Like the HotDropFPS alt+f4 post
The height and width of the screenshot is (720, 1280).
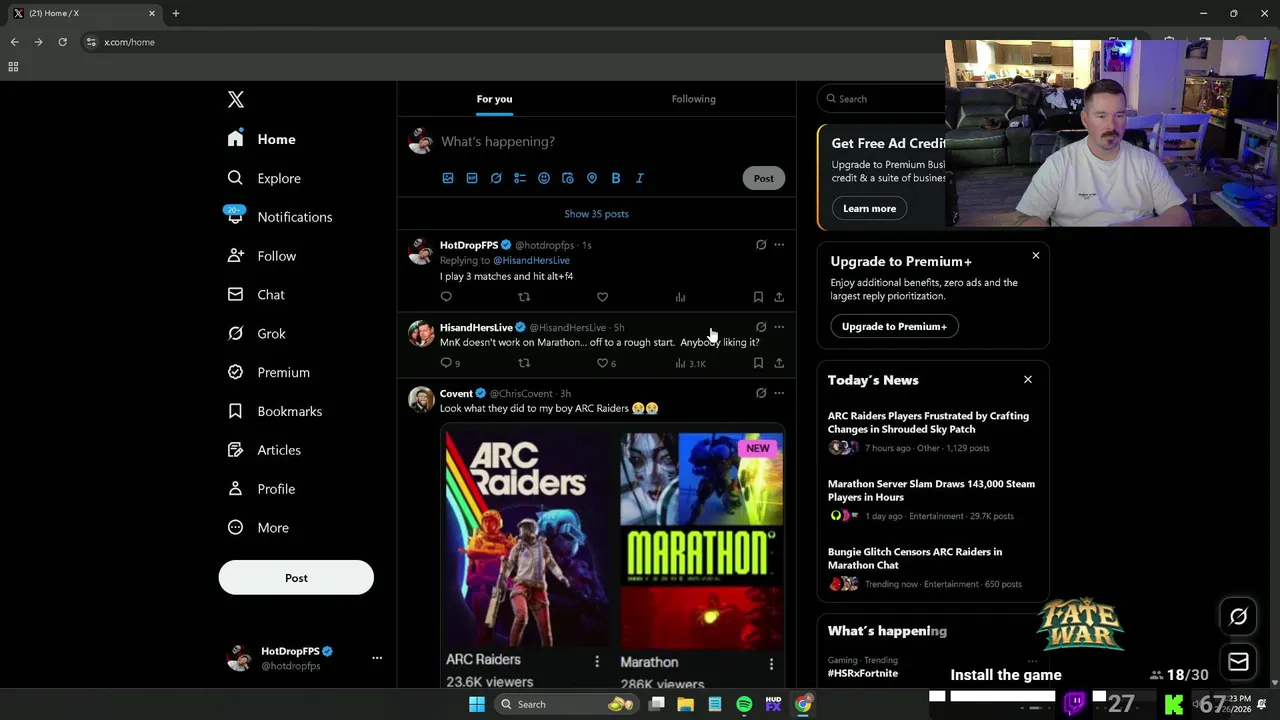(602, 297)
